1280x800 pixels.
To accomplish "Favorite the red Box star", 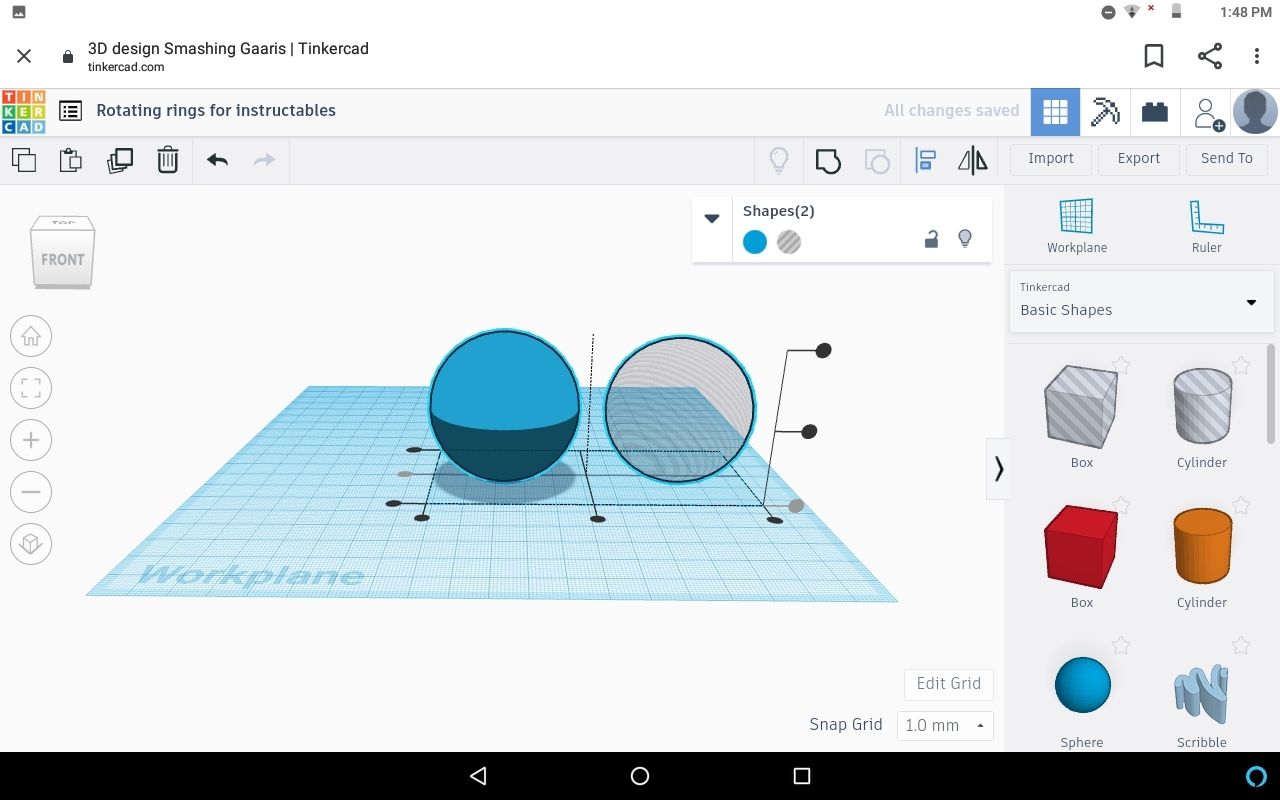I will coord(1121,506).
